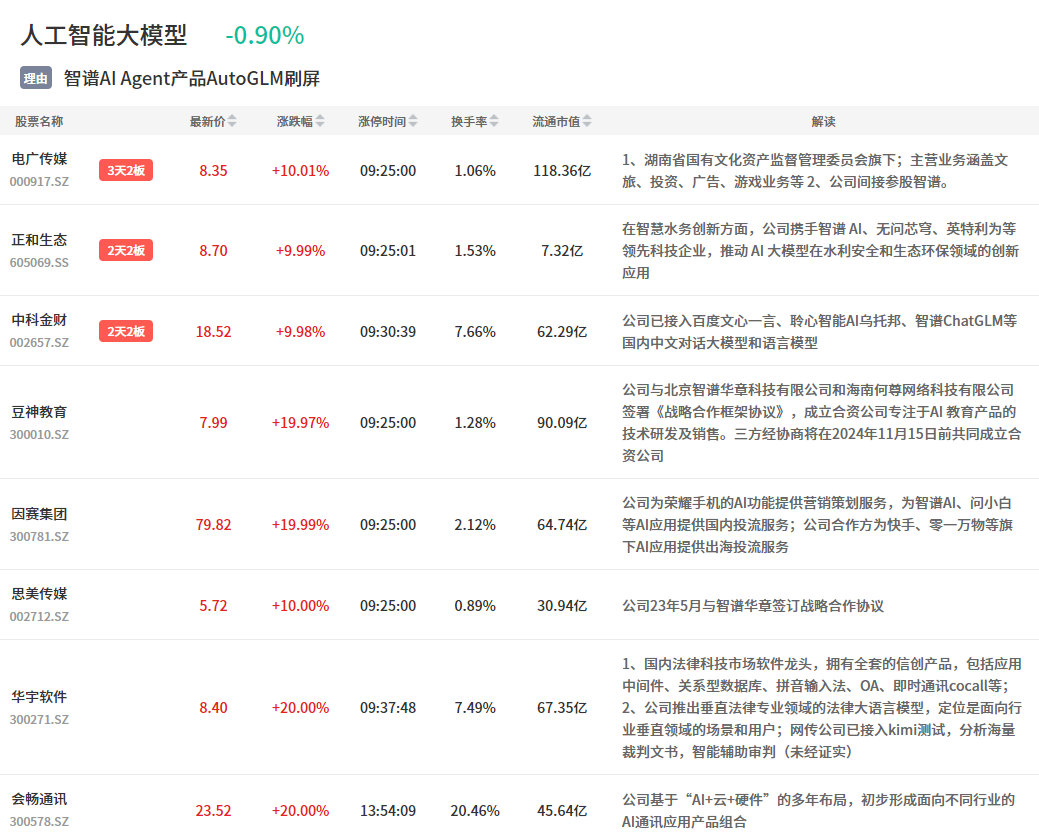The image size is (1039, 838).
Task: Click the -0.90% sector change value
Action: coord(264,36)
